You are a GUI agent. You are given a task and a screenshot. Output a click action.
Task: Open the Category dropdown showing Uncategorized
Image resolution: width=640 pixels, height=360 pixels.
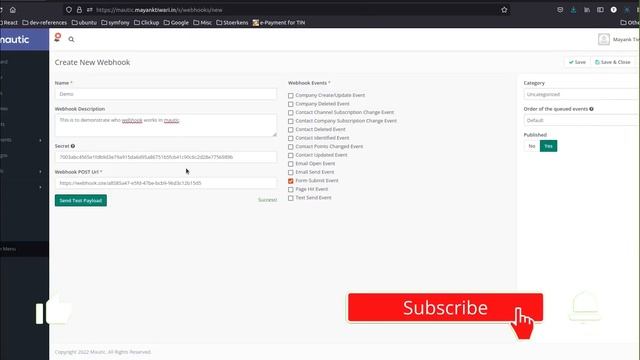point(582,94)
